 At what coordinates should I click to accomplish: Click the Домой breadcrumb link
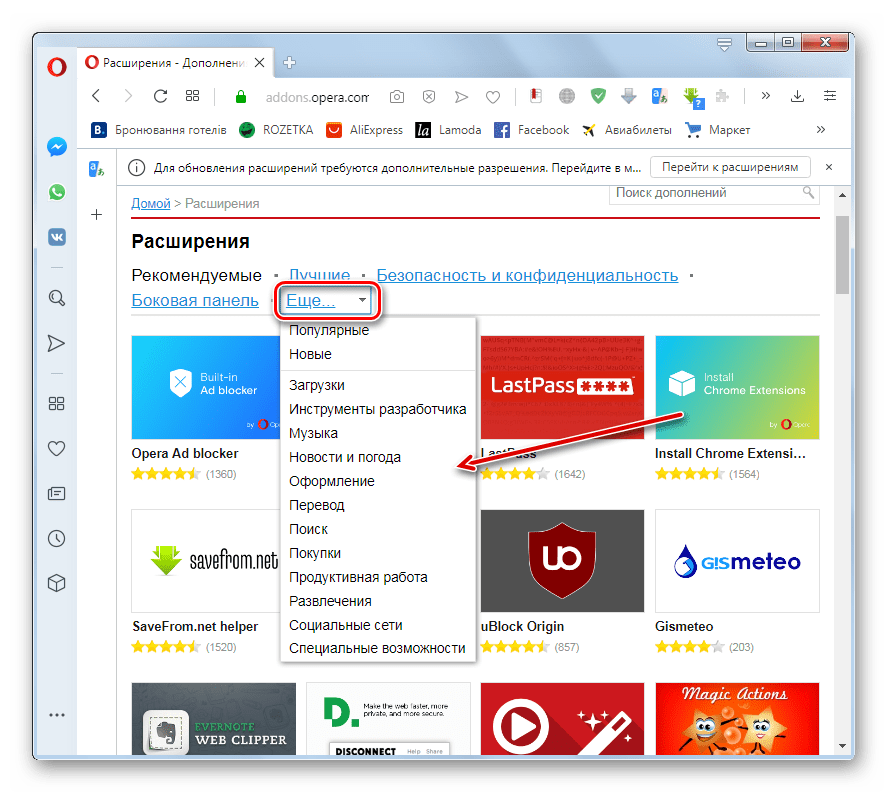pos(151,203)
